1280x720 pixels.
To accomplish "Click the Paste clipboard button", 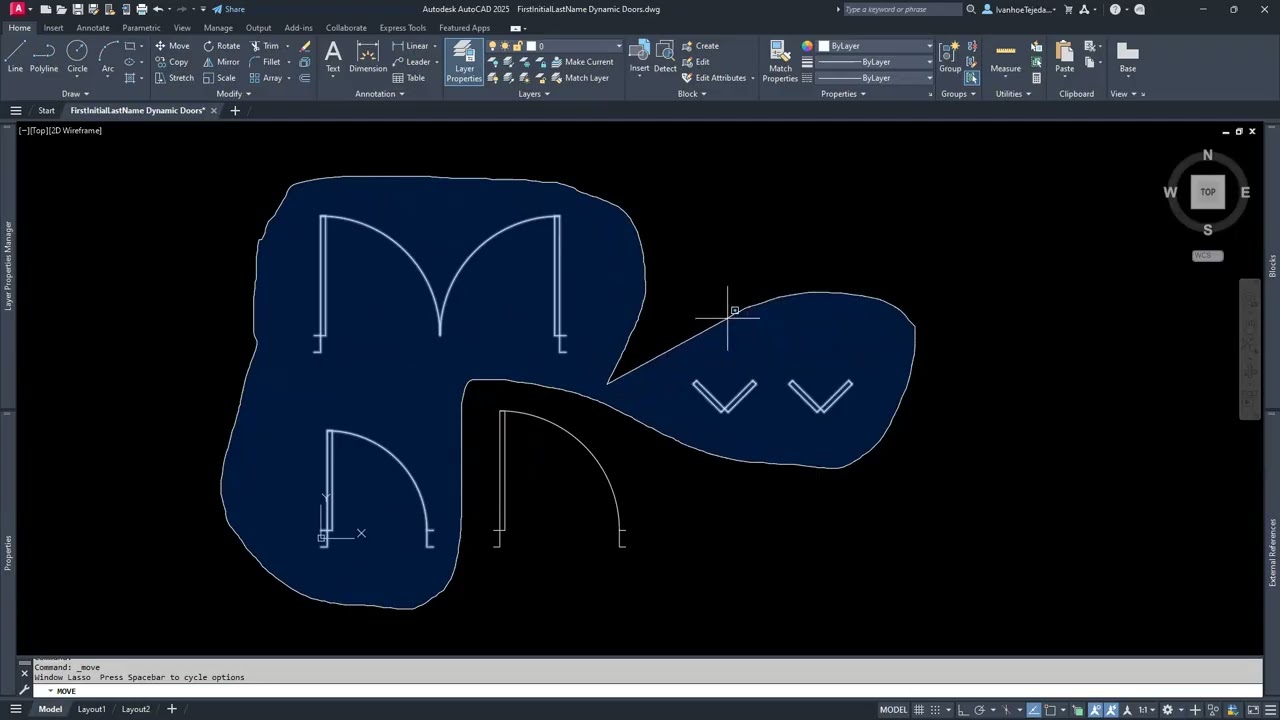I will [x=1064, y=56].
